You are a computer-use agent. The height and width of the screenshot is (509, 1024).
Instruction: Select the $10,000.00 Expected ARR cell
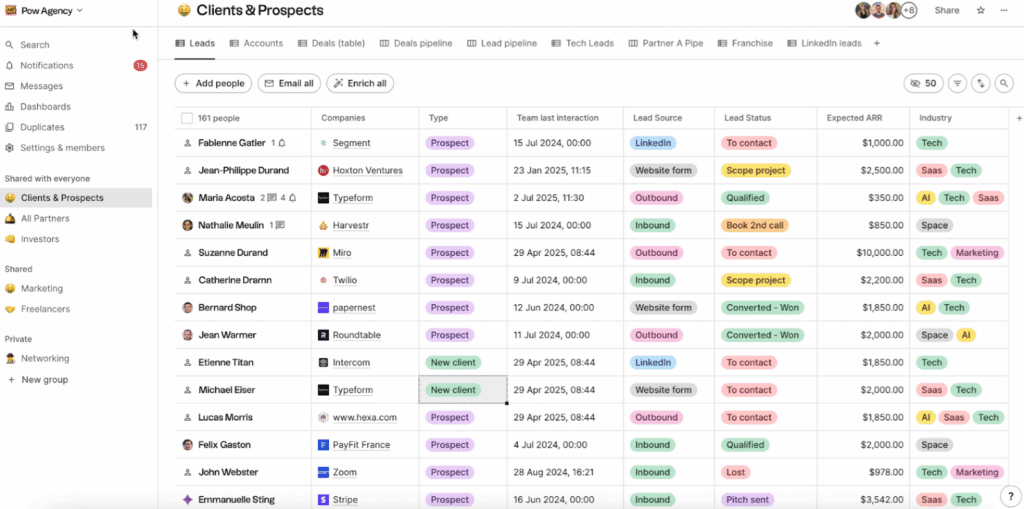(x=863, y=253)
